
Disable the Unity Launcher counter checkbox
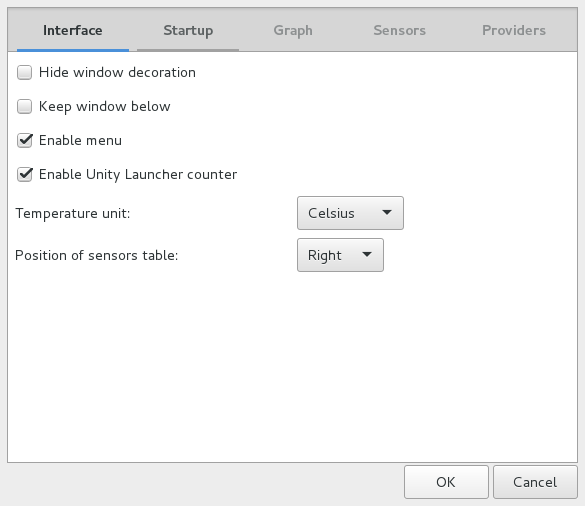coord(25,175)
